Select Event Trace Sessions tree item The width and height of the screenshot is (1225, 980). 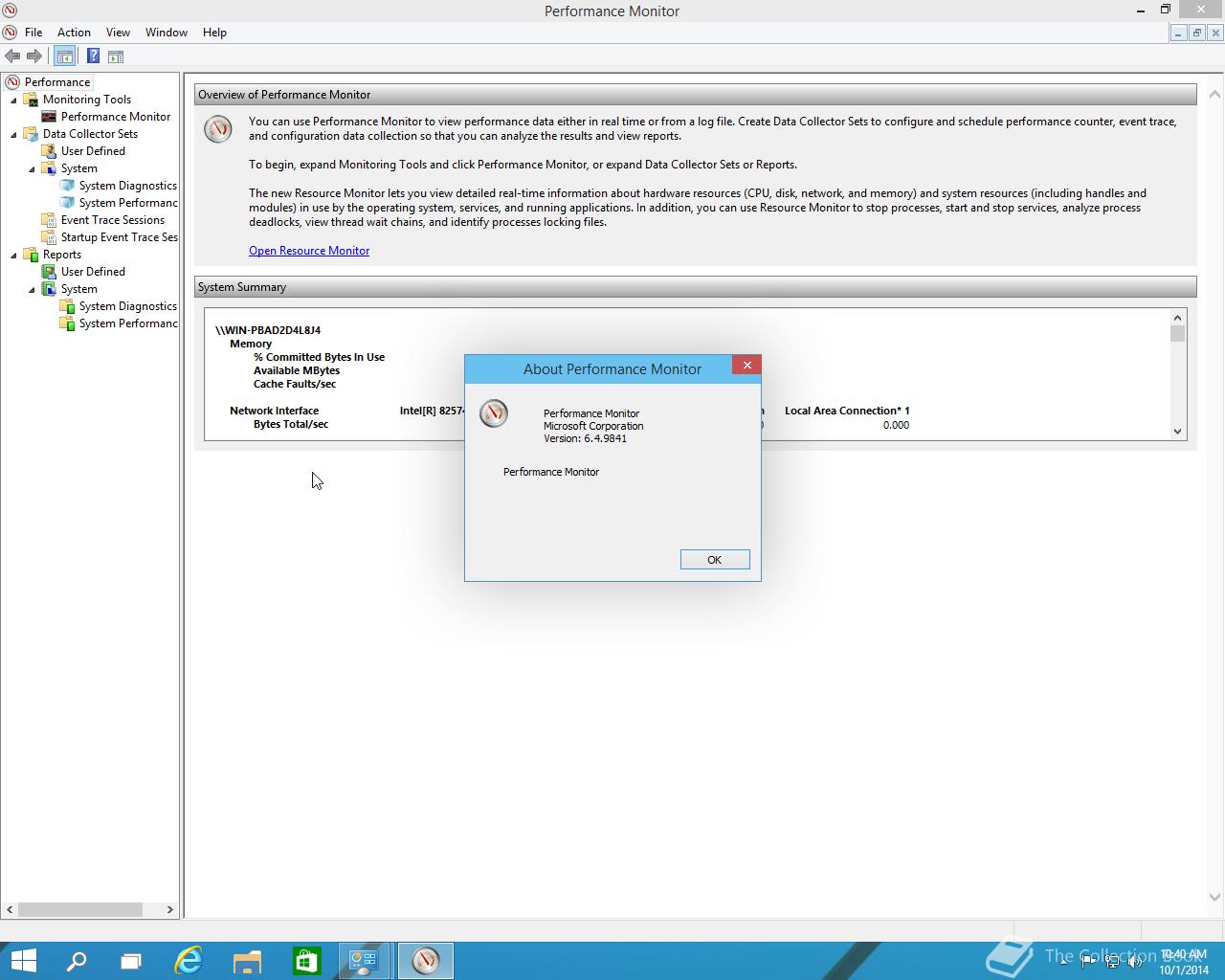tap(113, 220)
